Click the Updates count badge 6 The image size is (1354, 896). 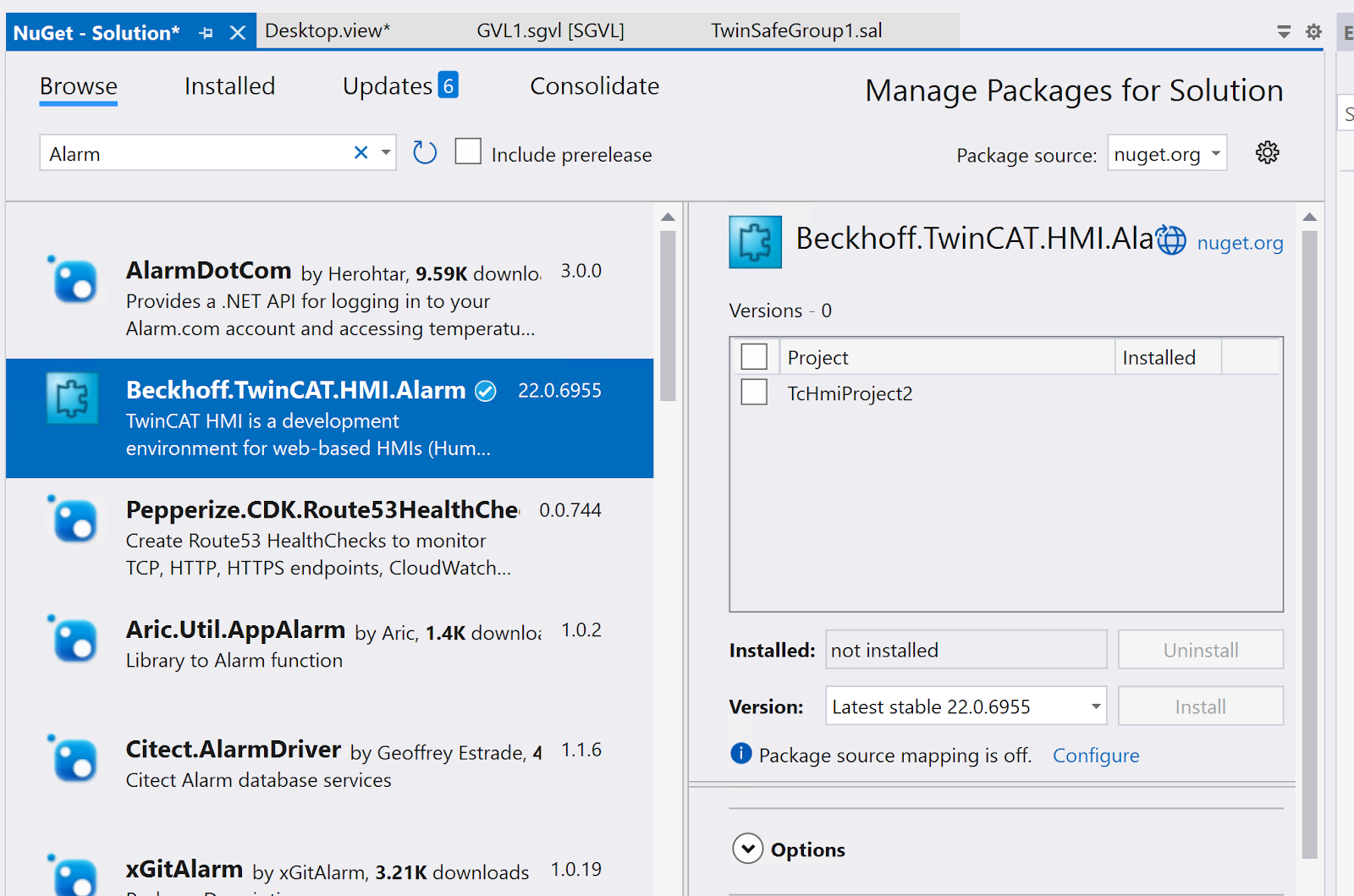pos(448,85)
